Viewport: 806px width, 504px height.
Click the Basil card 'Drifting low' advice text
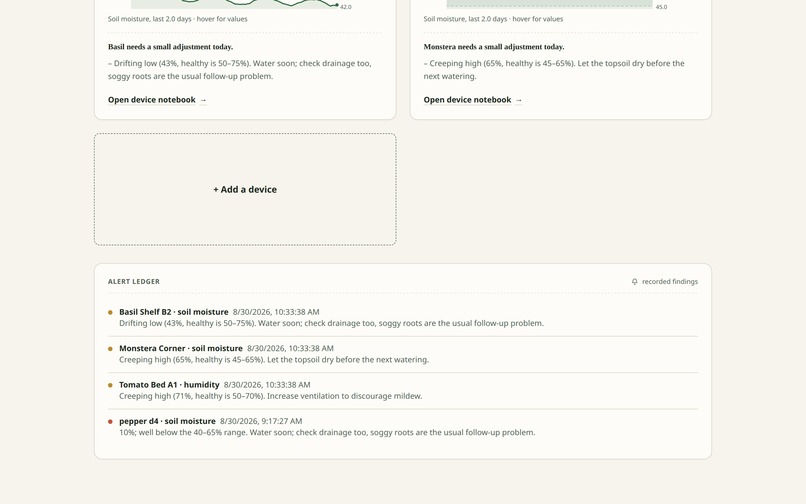[240, 70]
